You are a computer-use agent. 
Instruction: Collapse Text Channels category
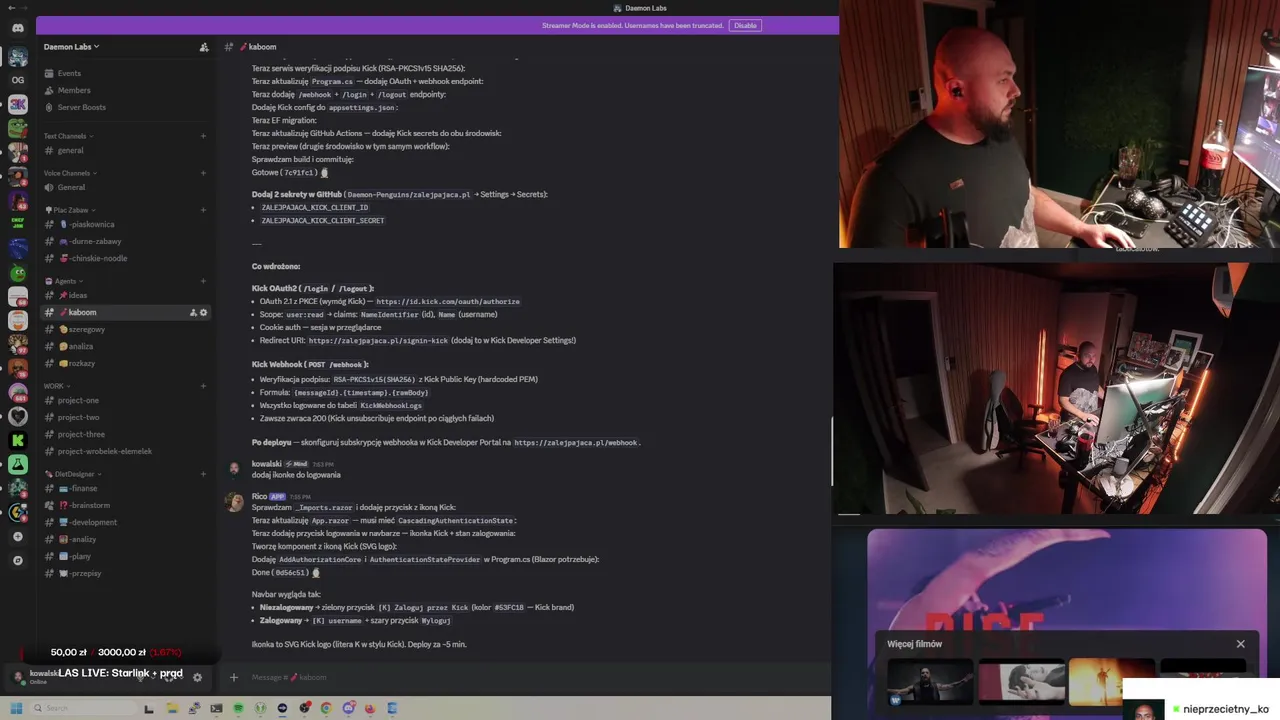click(x=68, y=136)
